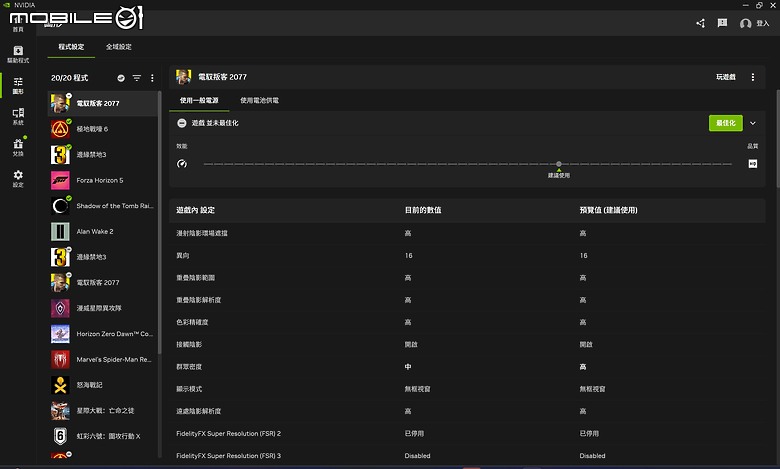Screen dimensions: 780x469
Task: Click the 效能 performance gauge icon
Action: point(182,164)
